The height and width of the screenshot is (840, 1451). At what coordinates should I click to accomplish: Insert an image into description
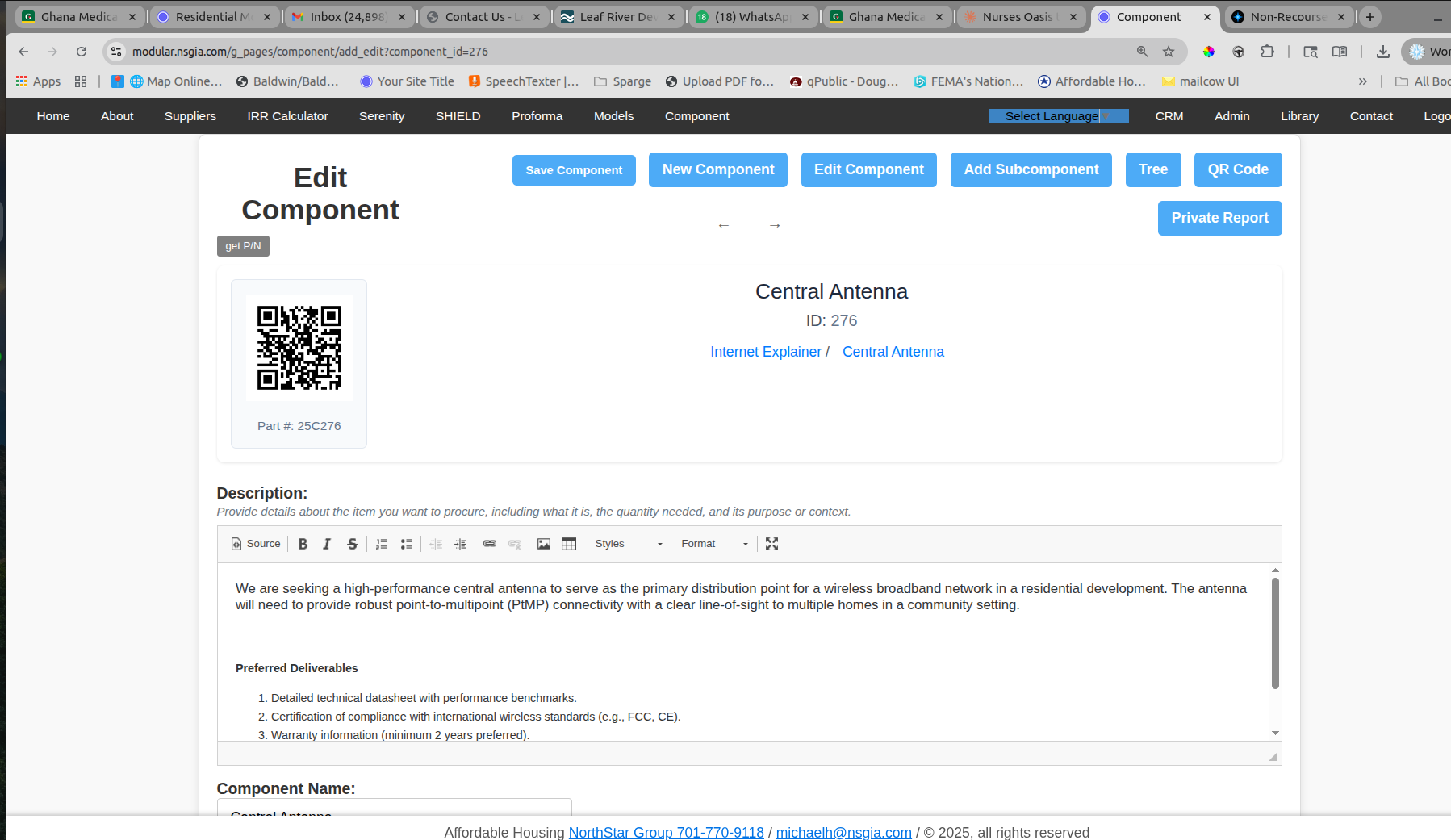pos(544,544)
